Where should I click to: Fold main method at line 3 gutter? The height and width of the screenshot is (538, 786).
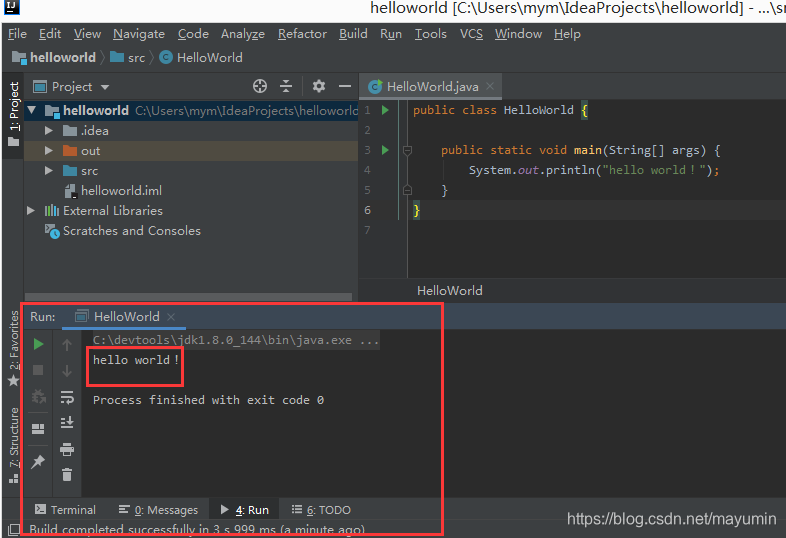(x=408, y=150)
